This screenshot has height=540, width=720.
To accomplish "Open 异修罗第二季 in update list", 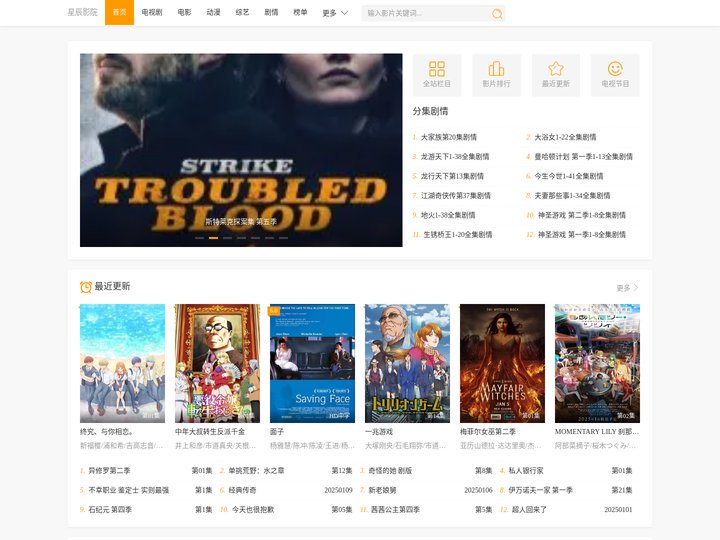I will 109,471.
